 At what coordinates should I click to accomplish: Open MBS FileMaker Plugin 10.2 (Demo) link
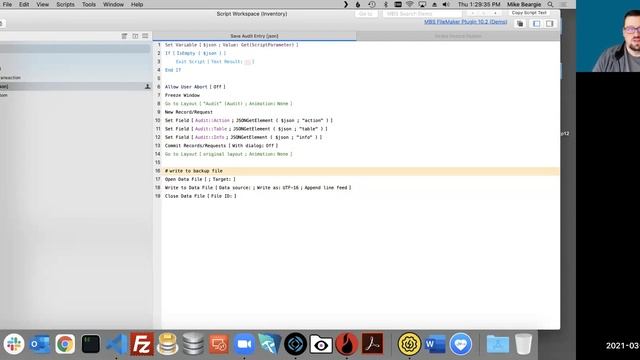click(x=465, y=22)
